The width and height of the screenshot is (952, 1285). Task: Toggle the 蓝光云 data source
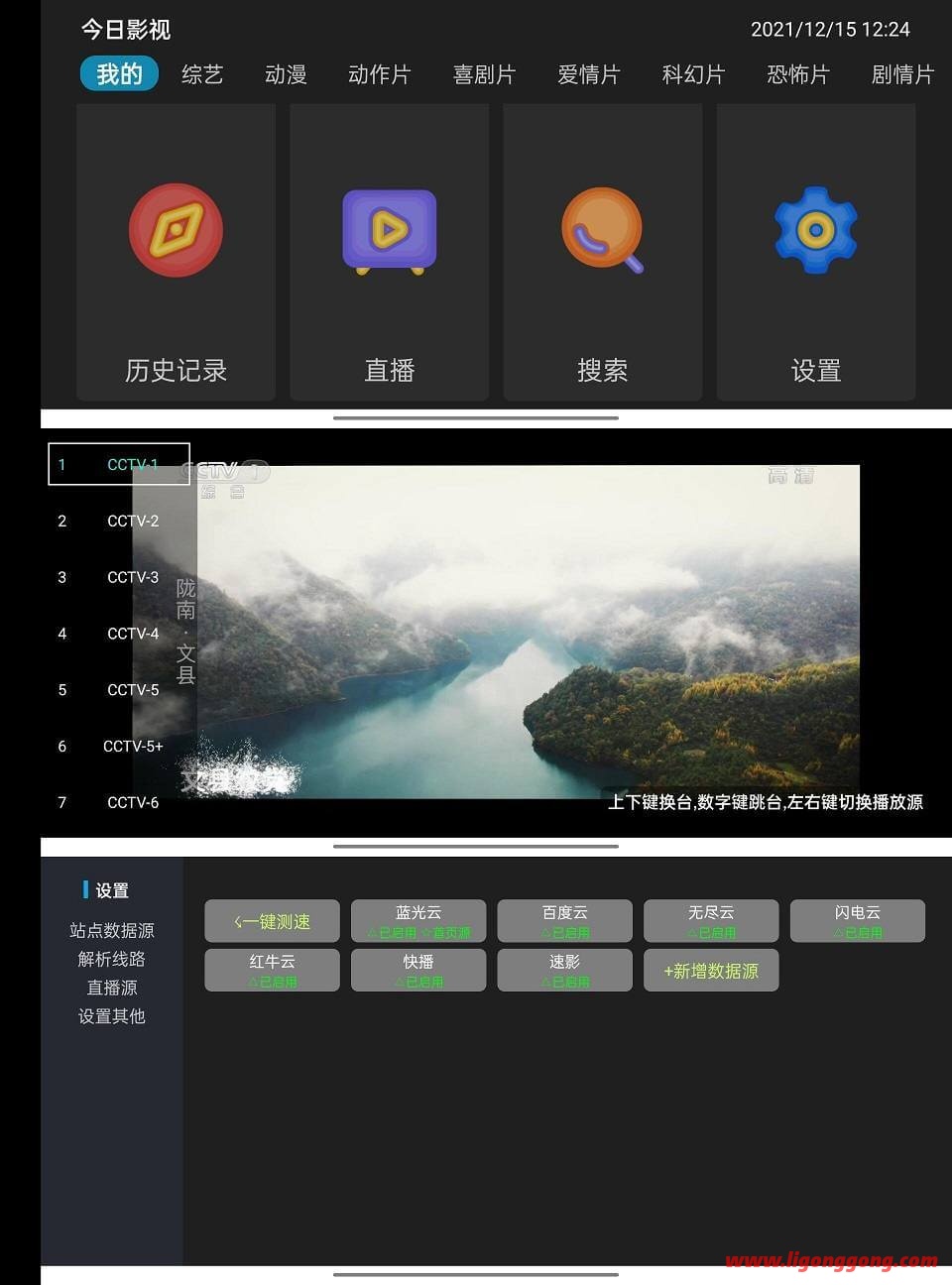coord(418,921)
